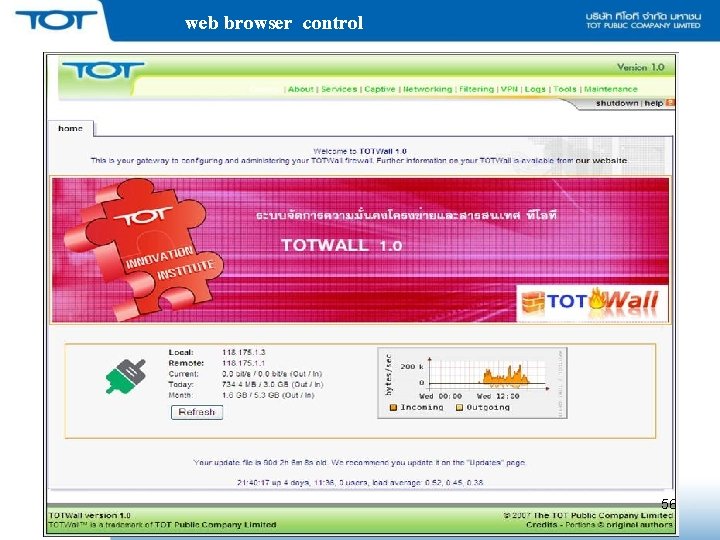Click the TOT logo in the TOTWall header
Screen dimensions: 720x540
click(x=103, y=71)
